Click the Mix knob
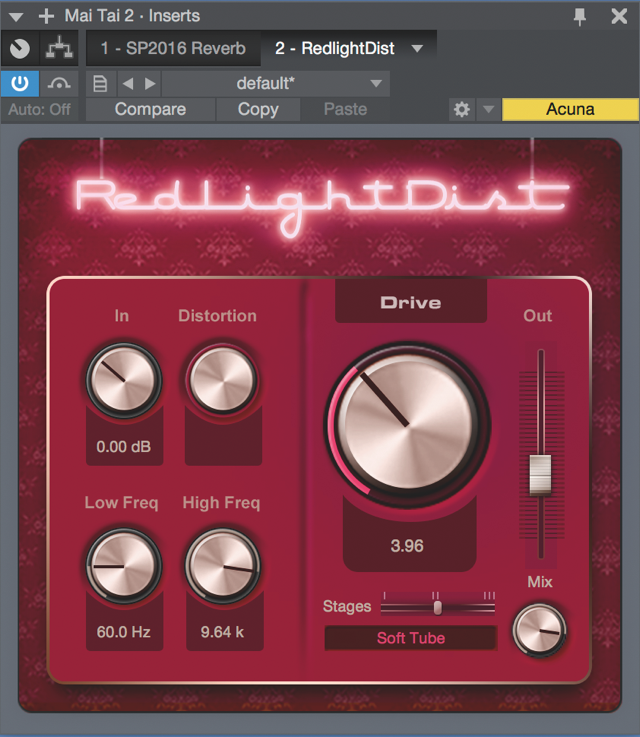This screenshot has height=737, width=640. tap(539, 629)
